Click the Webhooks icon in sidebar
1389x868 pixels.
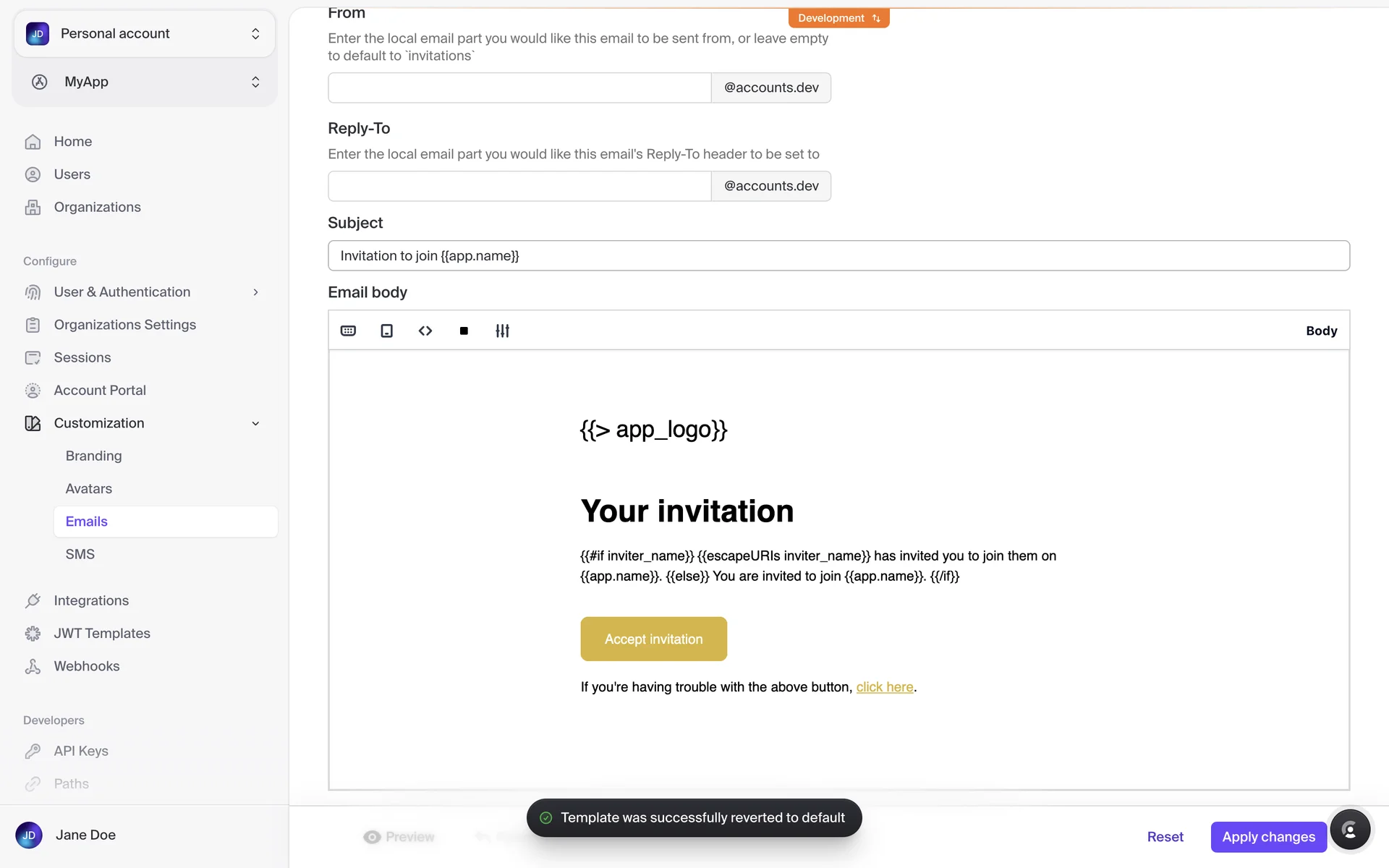[x=33, y=666]
